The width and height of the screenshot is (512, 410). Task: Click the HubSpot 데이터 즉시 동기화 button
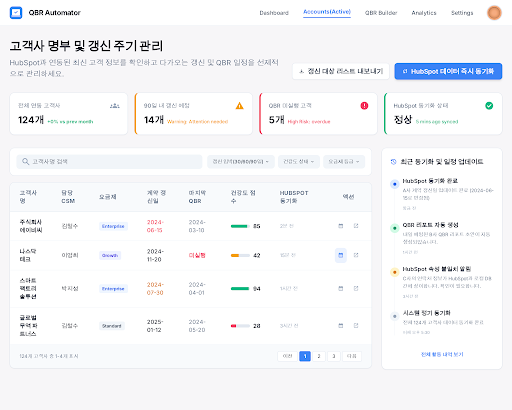click(x=448, y=71)
